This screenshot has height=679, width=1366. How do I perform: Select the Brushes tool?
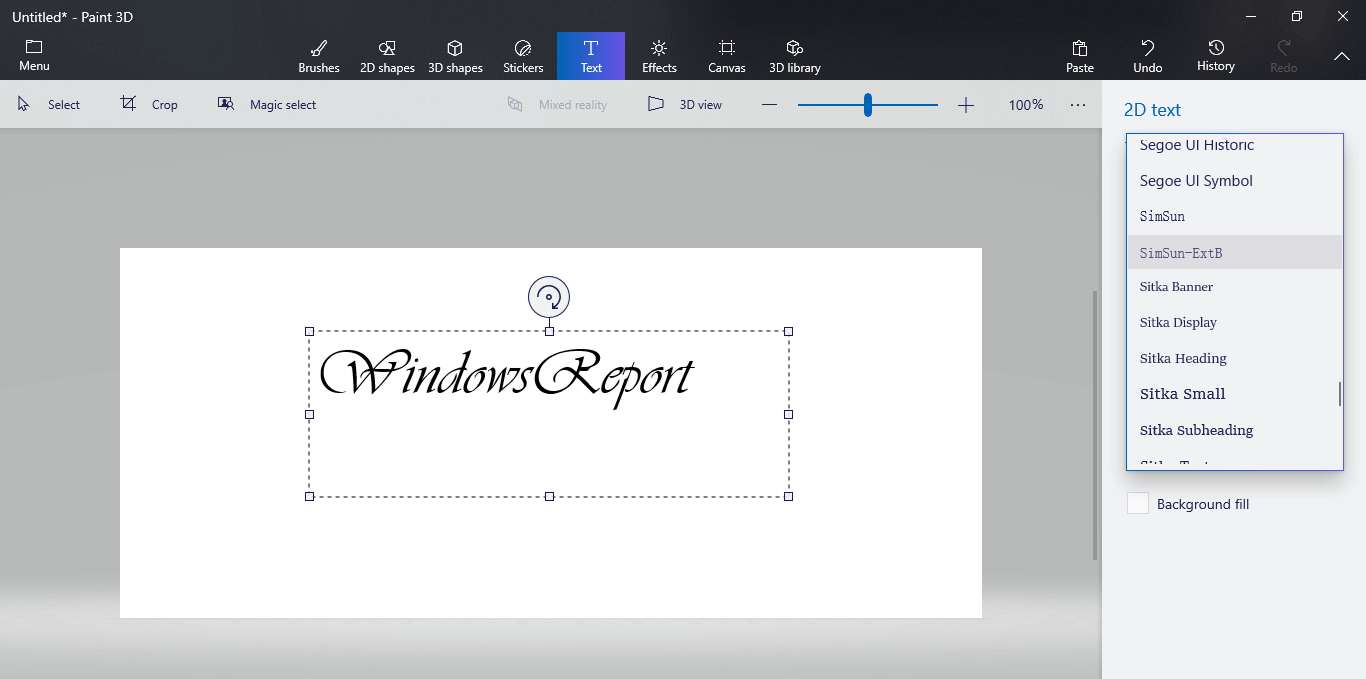click(319, 56)
